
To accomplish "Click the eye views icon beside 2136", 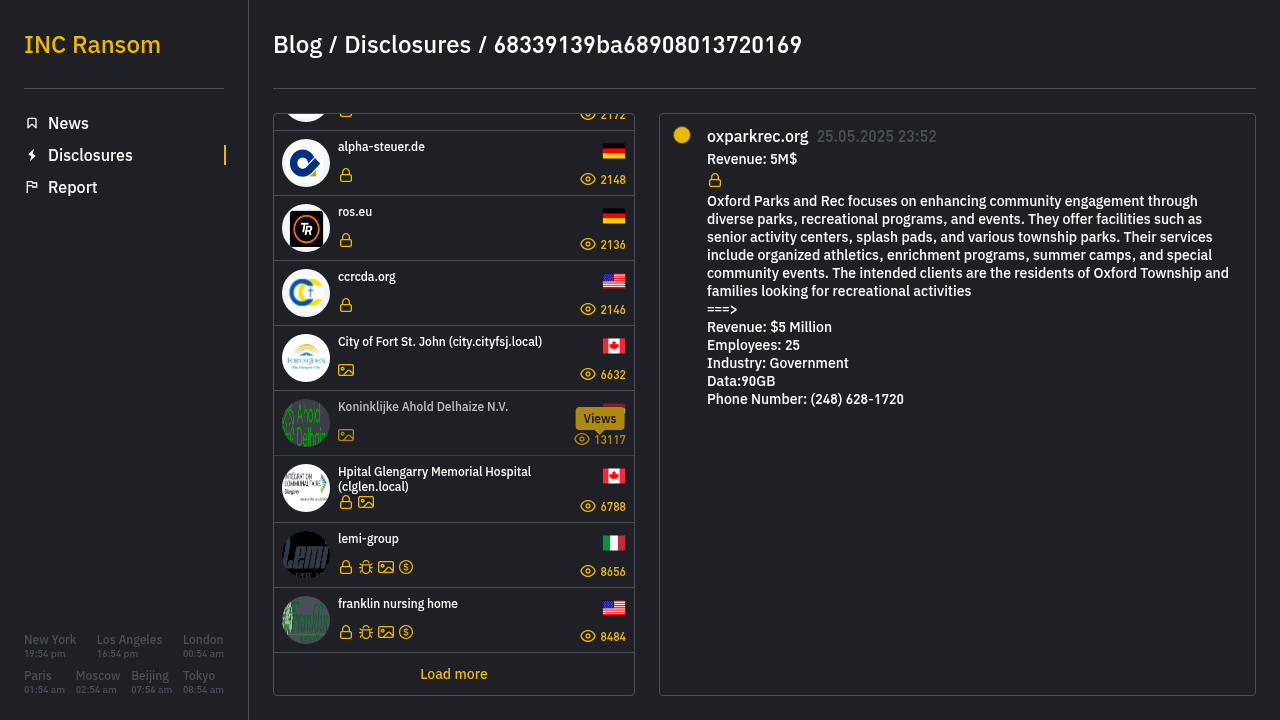I will point(588,244).
